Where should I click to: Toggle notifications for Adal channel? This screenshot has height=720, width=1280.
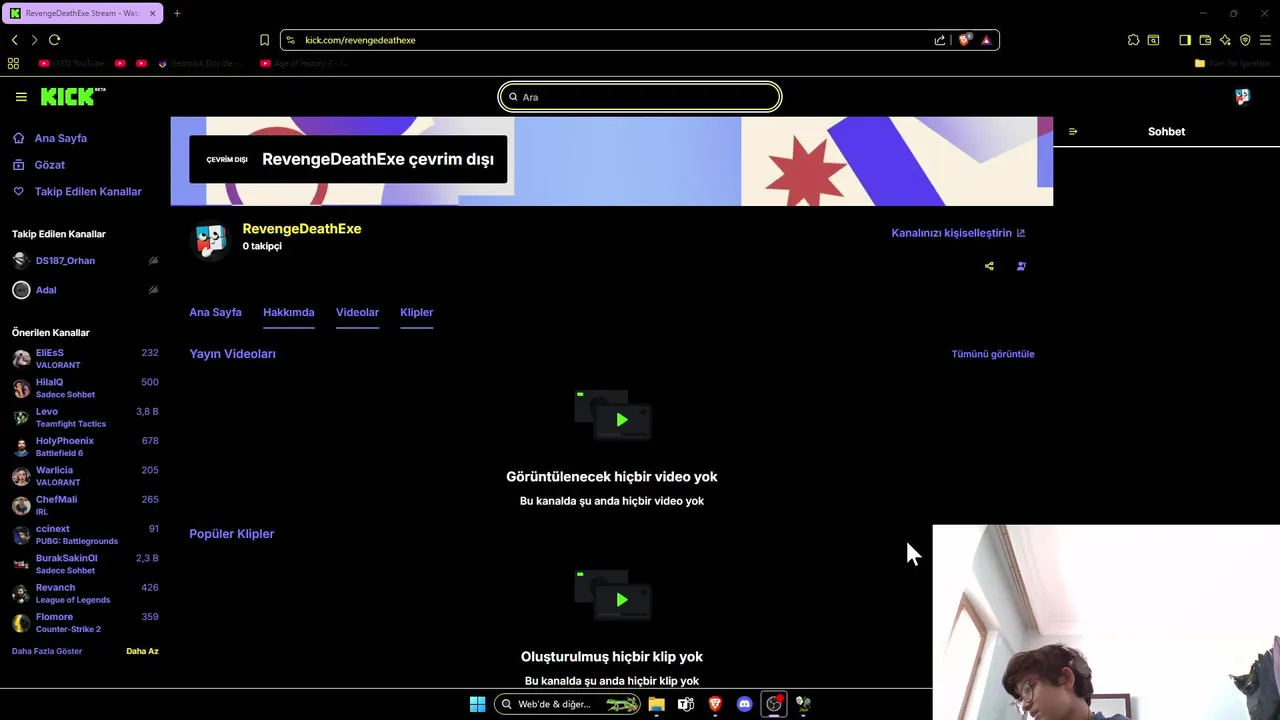(153, 290)
